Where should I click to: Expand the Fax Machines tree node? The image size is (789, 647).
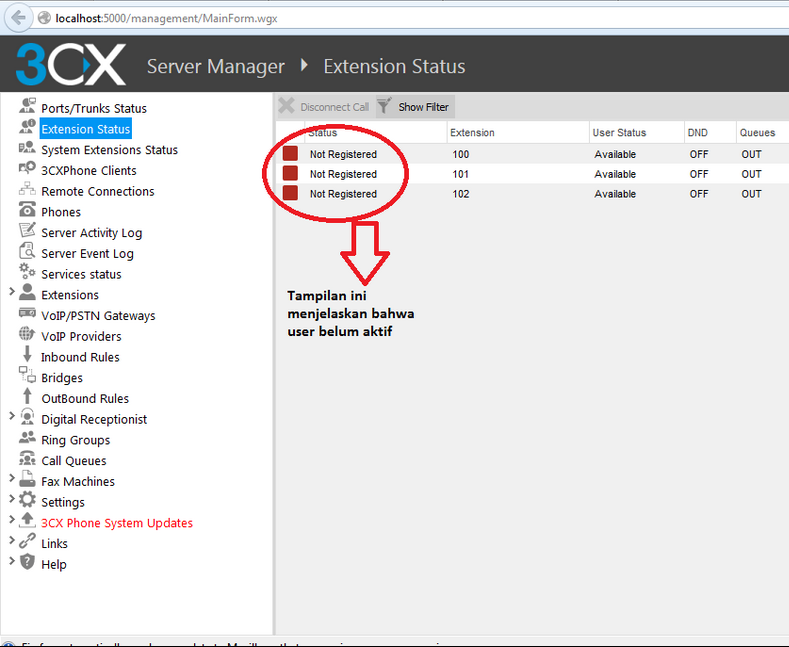click(12, 478)
